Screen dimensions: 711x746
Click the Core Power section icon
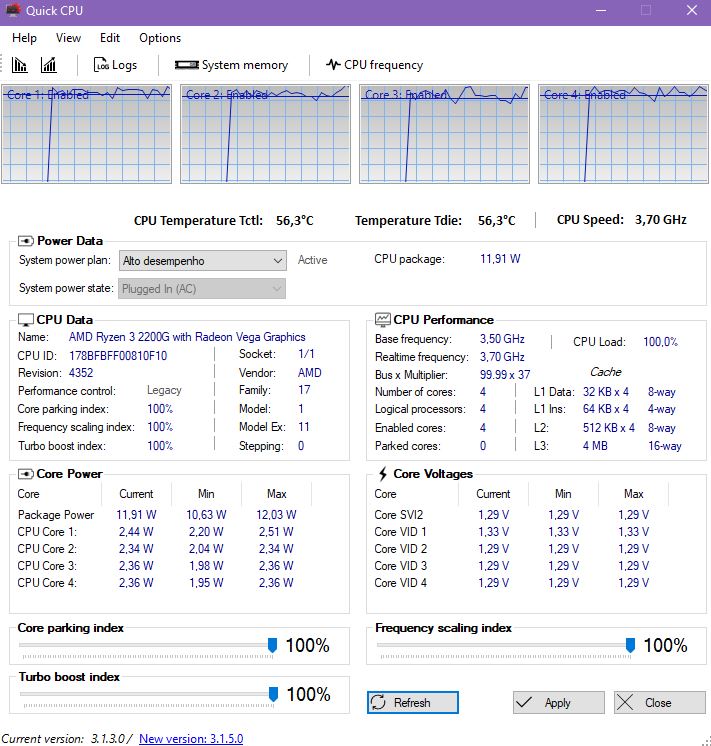tap(26, 474)
